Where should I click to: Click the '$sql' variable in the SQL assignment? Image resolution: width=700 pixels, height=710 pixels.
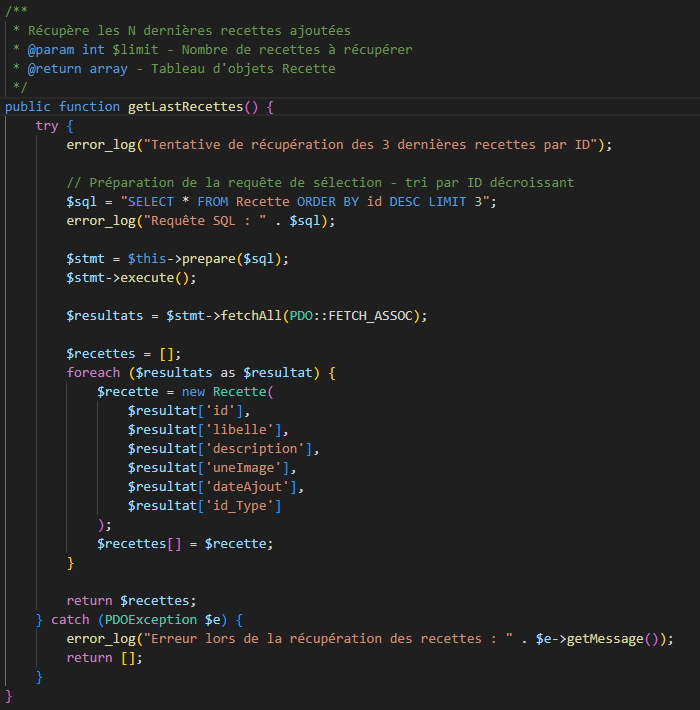click(x=82, y=202)
